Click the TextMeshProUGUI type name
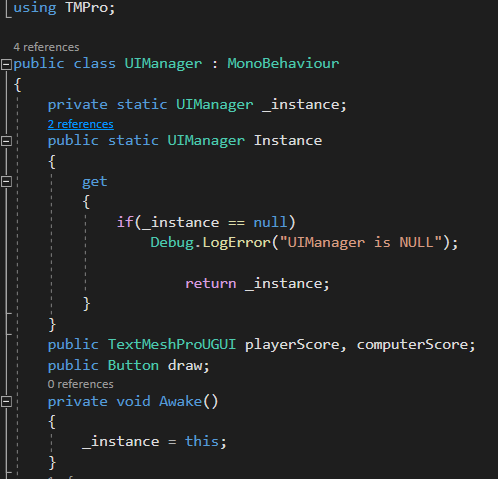498x479 pixels. click(x=172, y=344)
